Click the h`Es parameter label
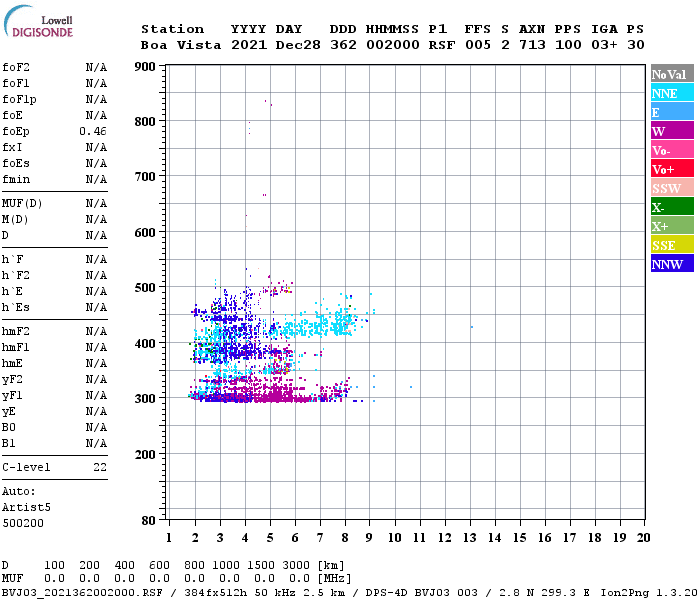Image resolution: width=700 pixels, height=600 pixels. click(16, 308)
